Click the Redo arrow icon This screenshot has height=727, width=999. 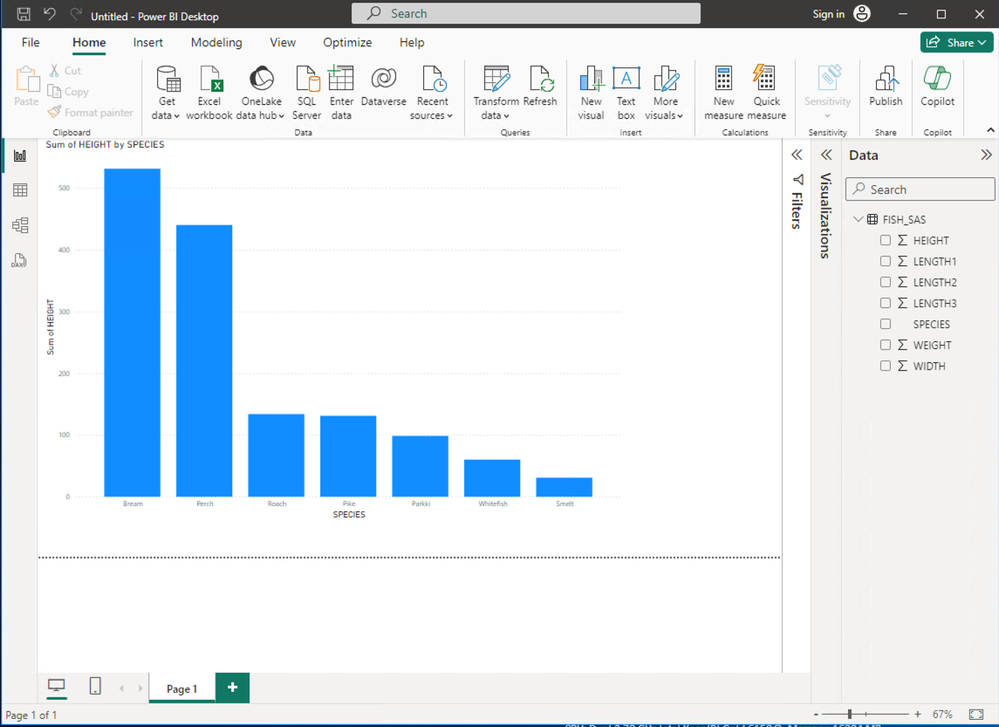(x=76, y=14)
